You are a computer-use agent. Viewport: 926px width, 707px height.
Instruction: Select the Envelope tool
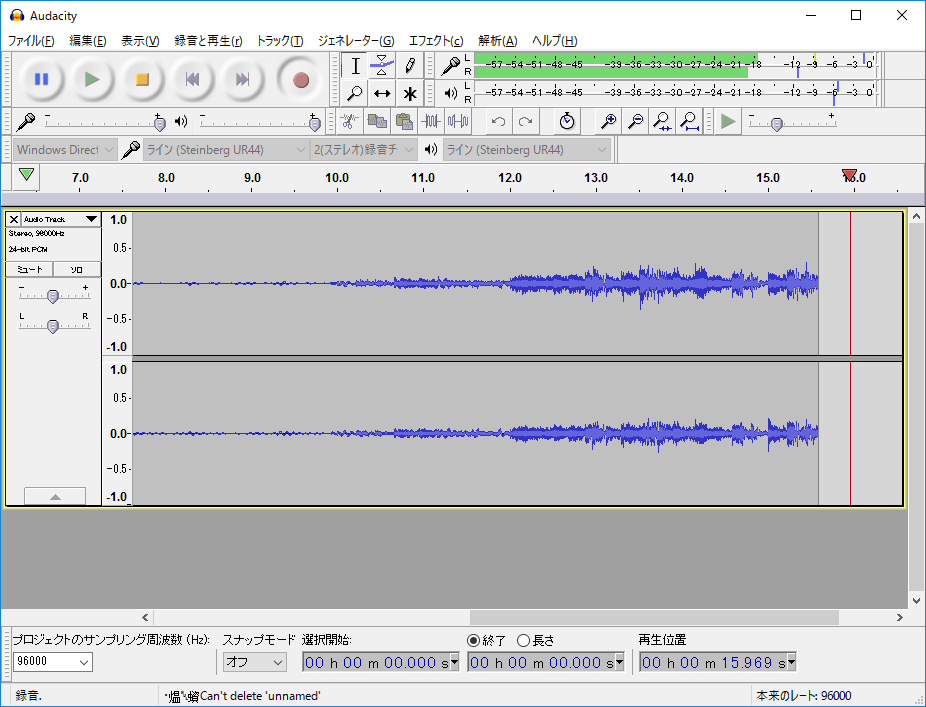coord(383,65)
